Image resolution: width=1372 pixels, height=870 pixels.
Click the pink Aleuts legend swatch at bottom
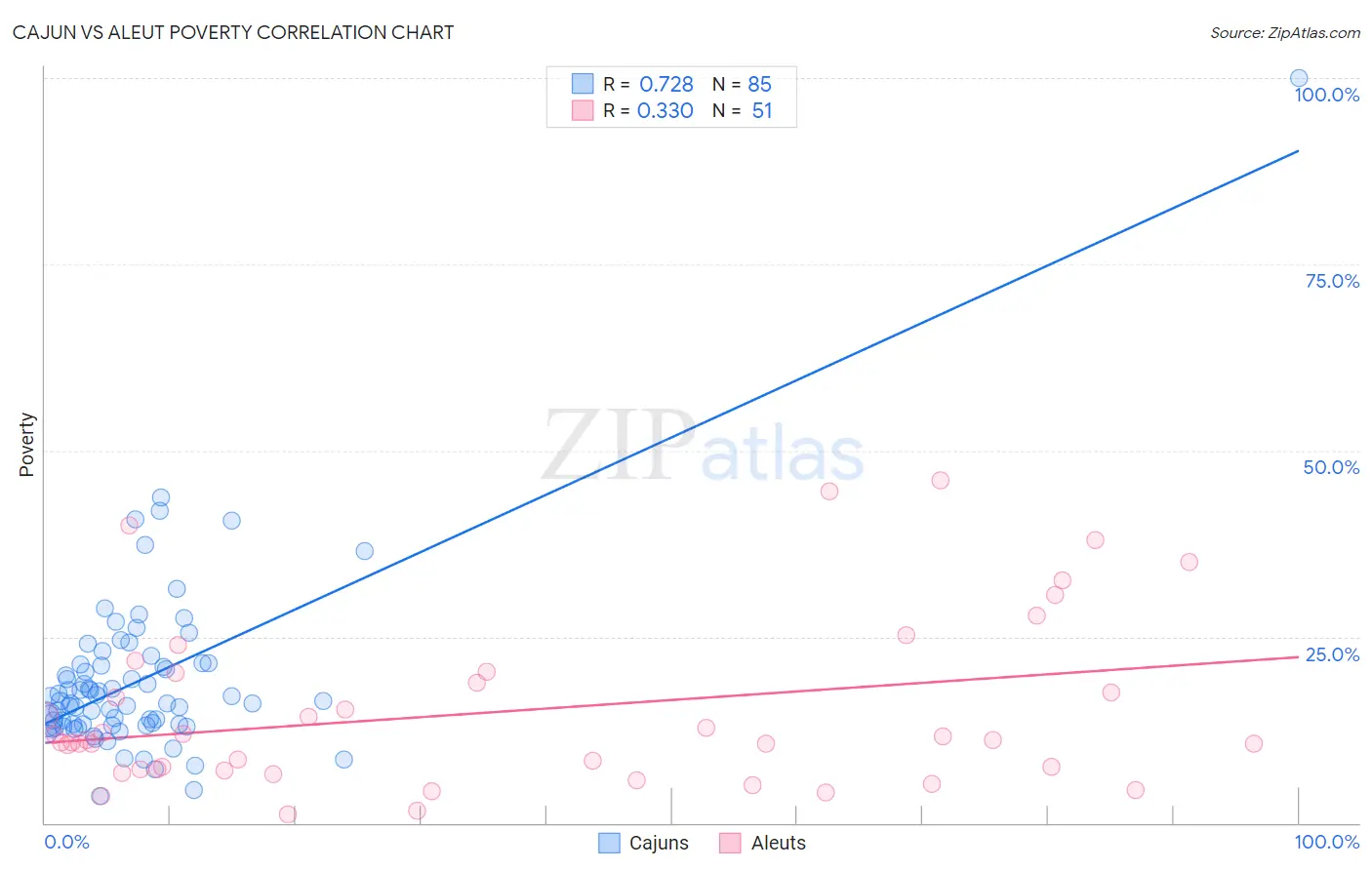(730, 843)
